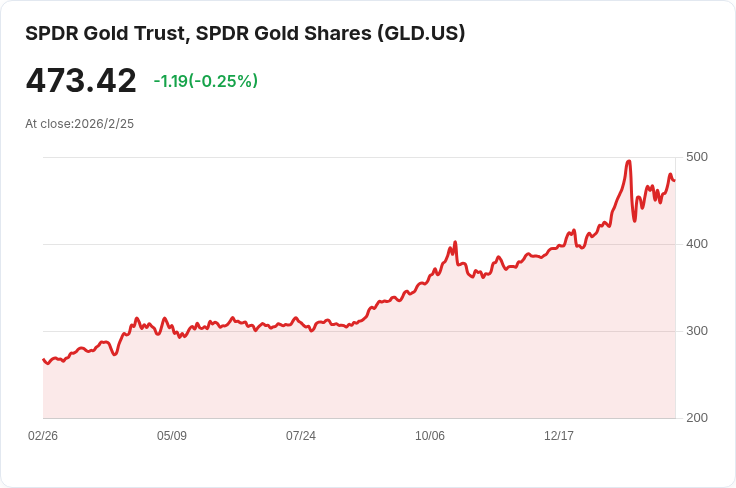This screenshot has height=488, width=736.
Task: Select the 07/24 x-axis date label
Action: pos(301,436)
